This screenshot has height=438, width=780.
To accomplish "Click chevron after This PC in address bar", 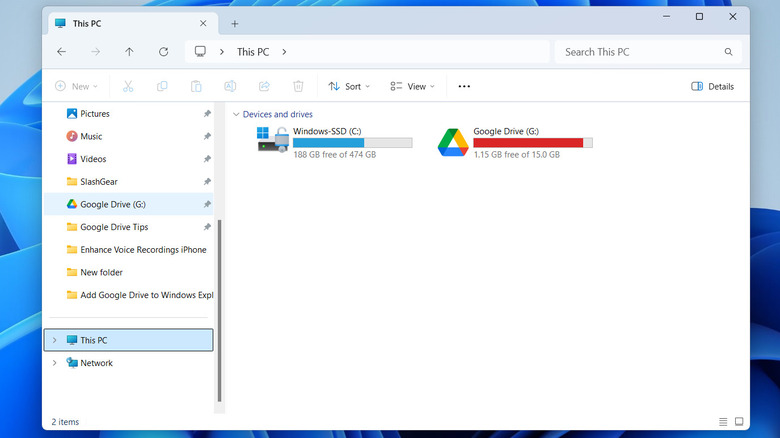I will click(x=284, y=52).
